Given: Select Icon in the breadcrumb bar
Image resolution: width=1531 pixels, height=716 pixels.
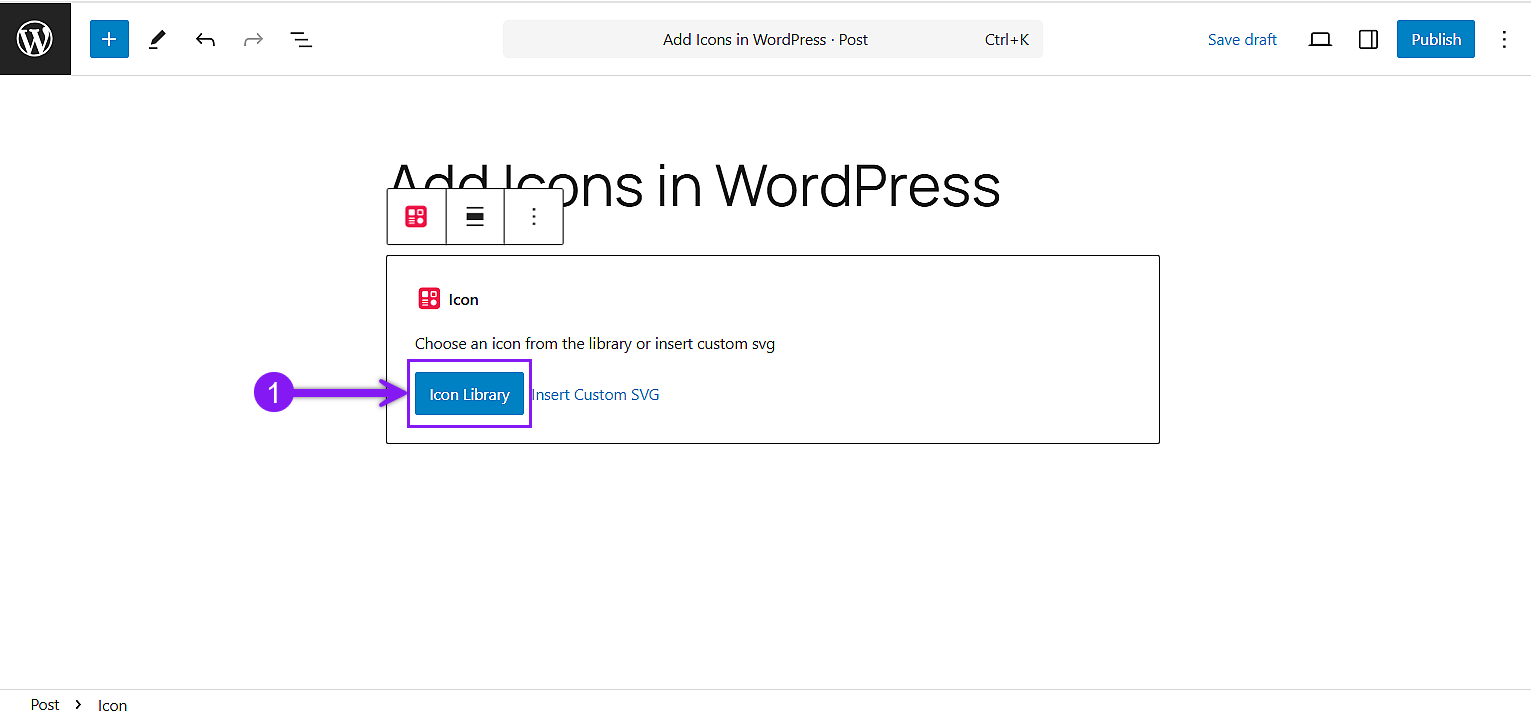Looking at the screenshot, I should pyautogui.click(x=112, y=705).
